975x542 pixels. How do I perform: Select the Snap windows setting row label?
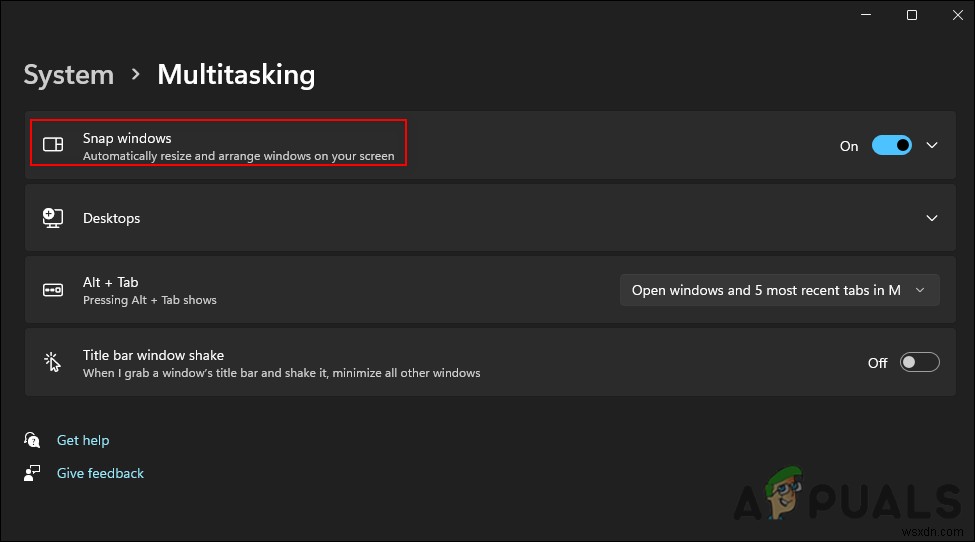point(127,138)
